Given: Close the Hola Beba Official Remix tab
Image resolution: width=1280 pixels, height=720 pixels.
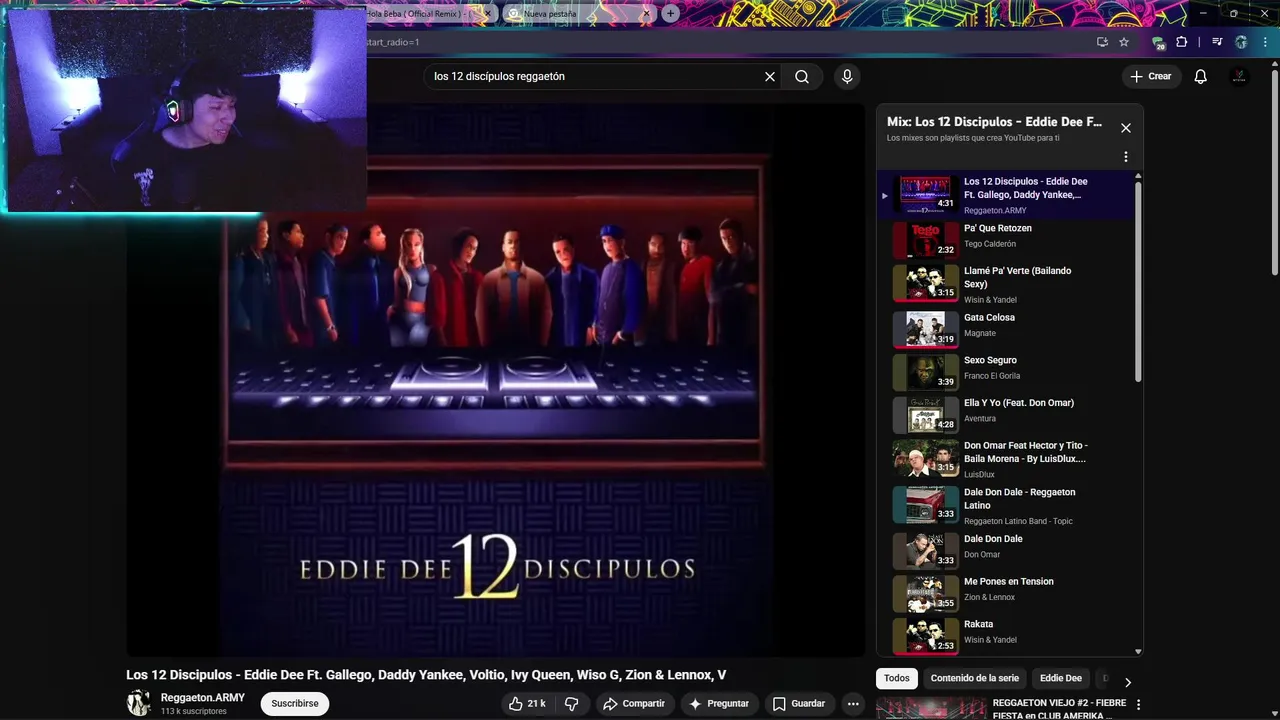Looking at the screenshot, I should tap(489, 14).
